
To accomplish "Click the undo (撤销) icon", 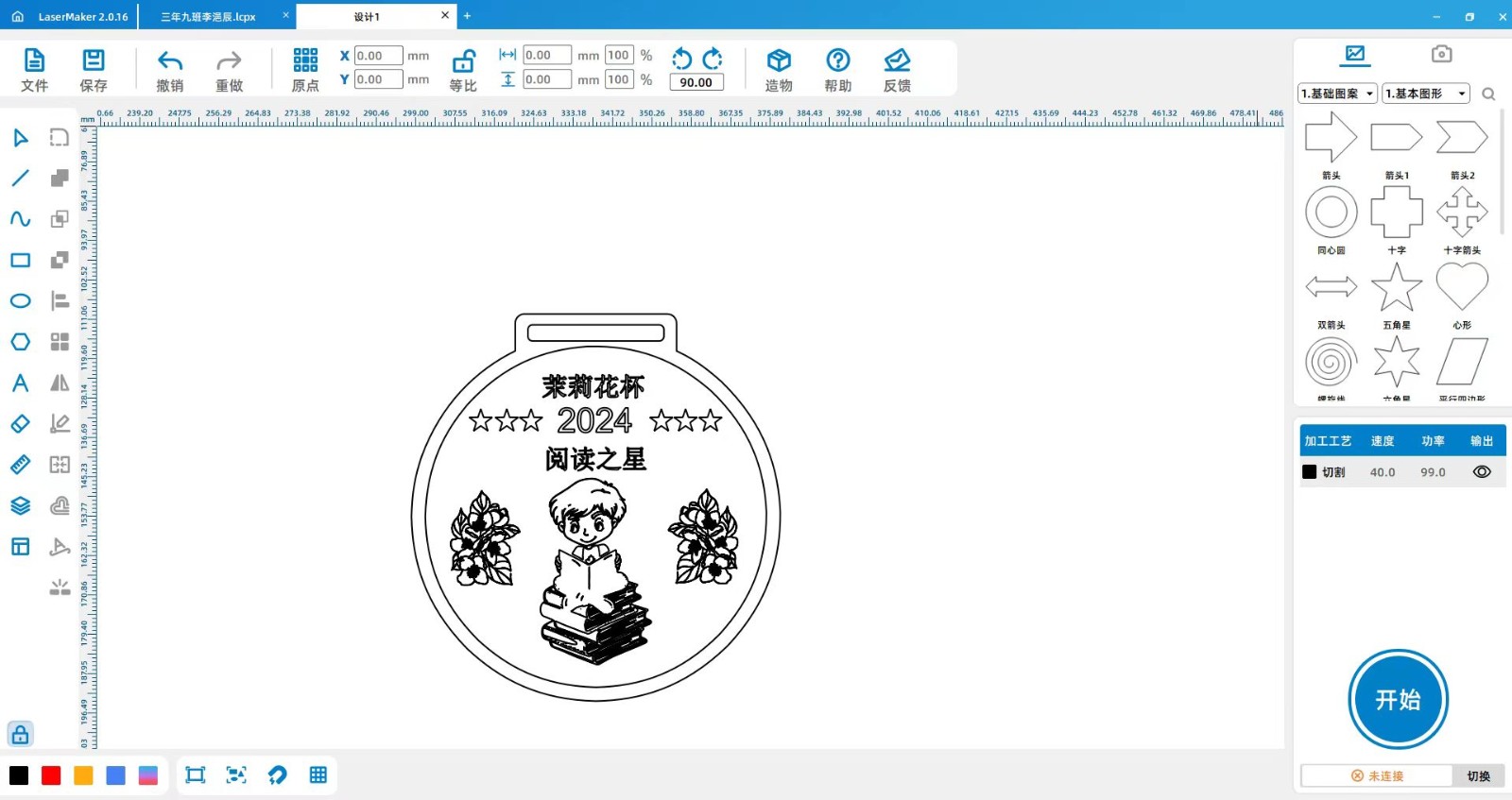I will (170, 61).
